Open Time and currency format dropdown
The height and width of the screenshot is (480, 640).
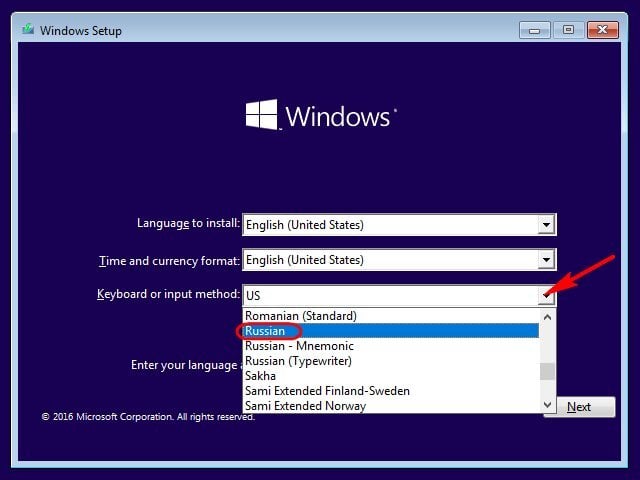click(546, 260)
